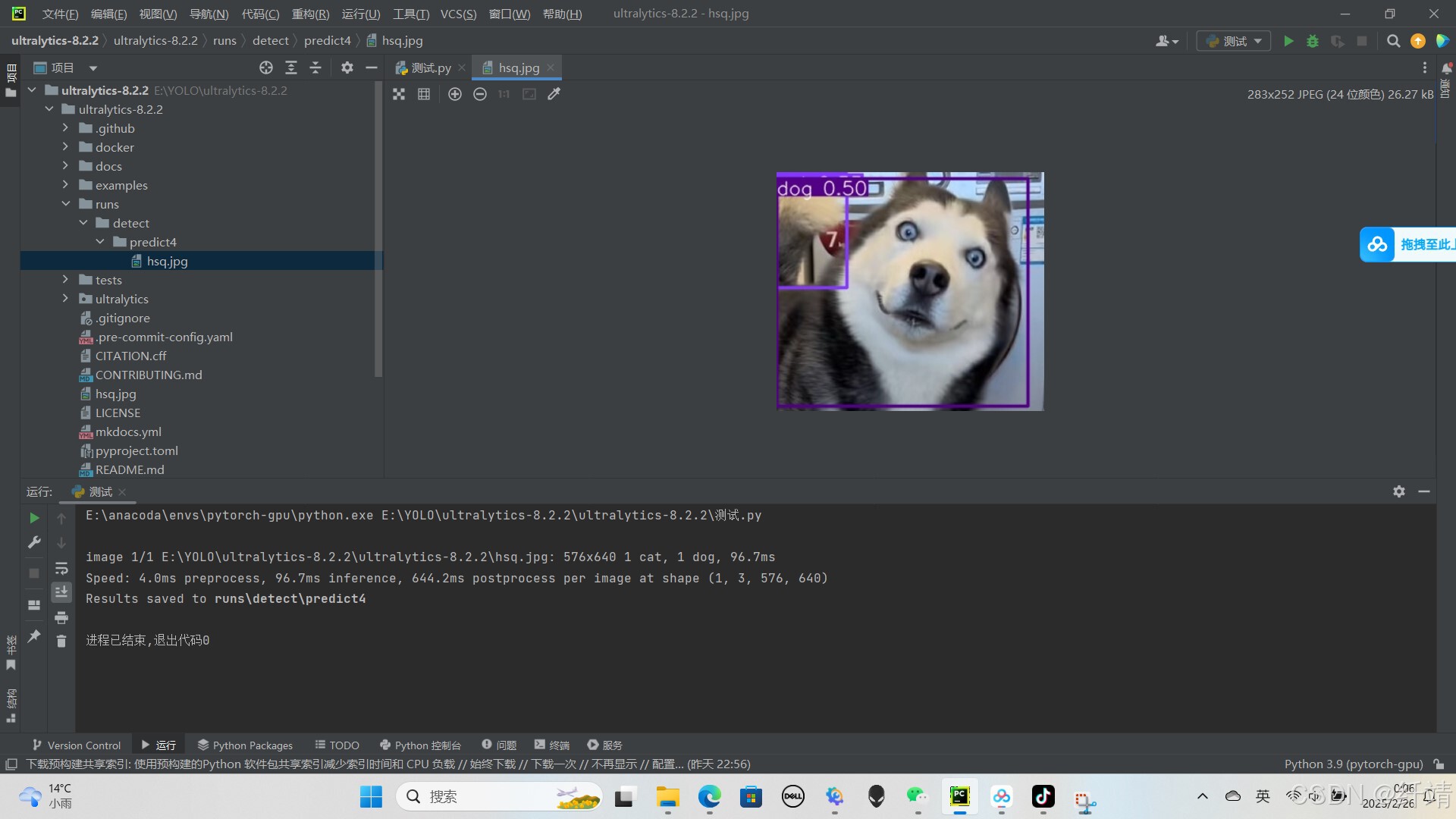Expand the tests folder
This screenshot has width=1456, height=819.
coord(66,280)
